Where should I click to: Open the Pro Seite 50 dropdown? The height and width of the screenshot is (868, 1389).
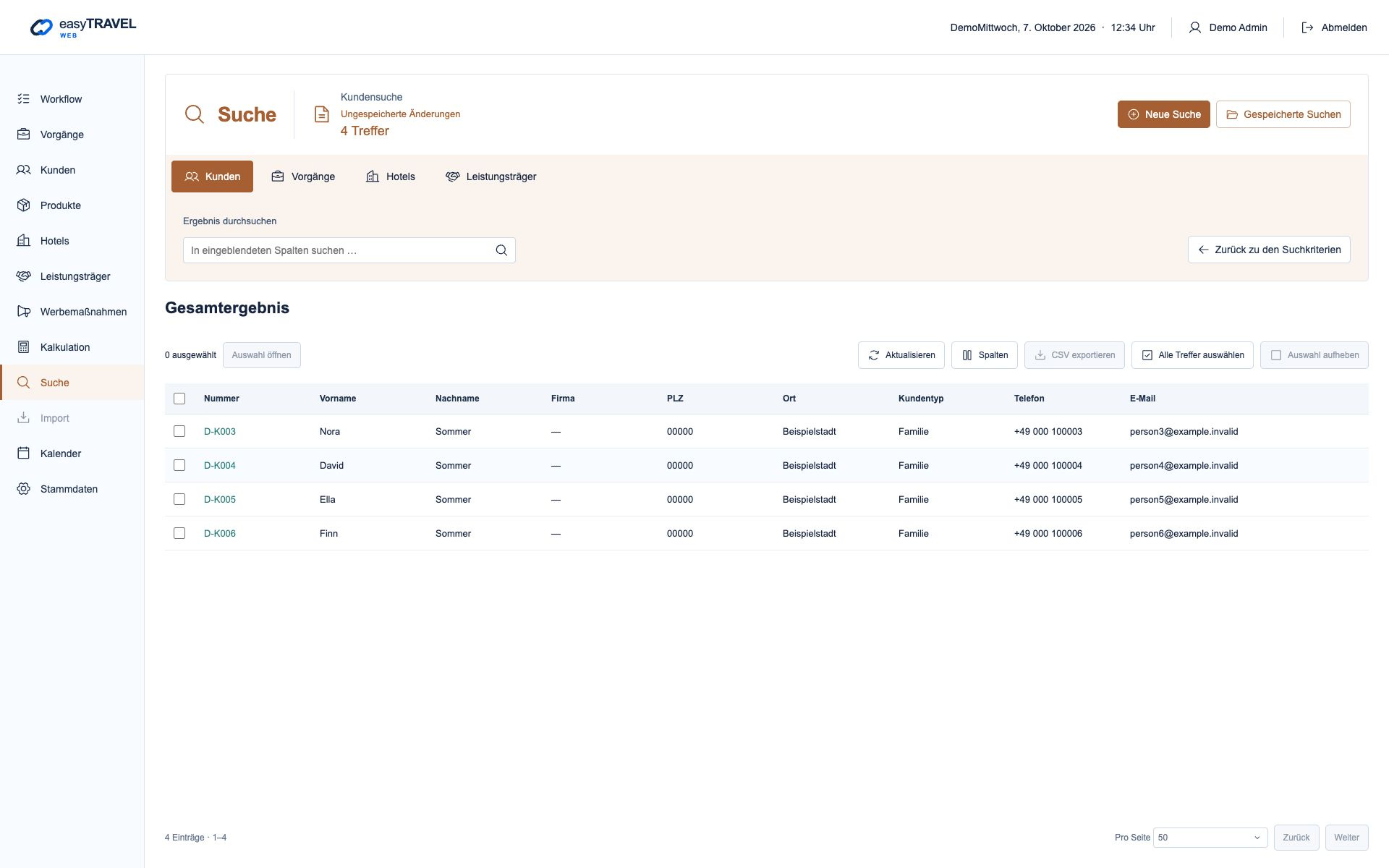point(1210,838)
